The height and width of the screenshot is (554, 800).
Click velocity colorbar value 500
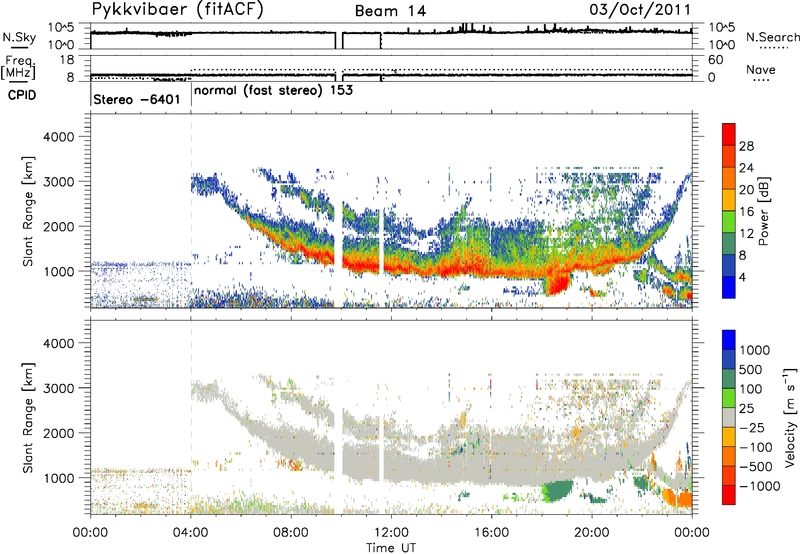tap(751, 370)
